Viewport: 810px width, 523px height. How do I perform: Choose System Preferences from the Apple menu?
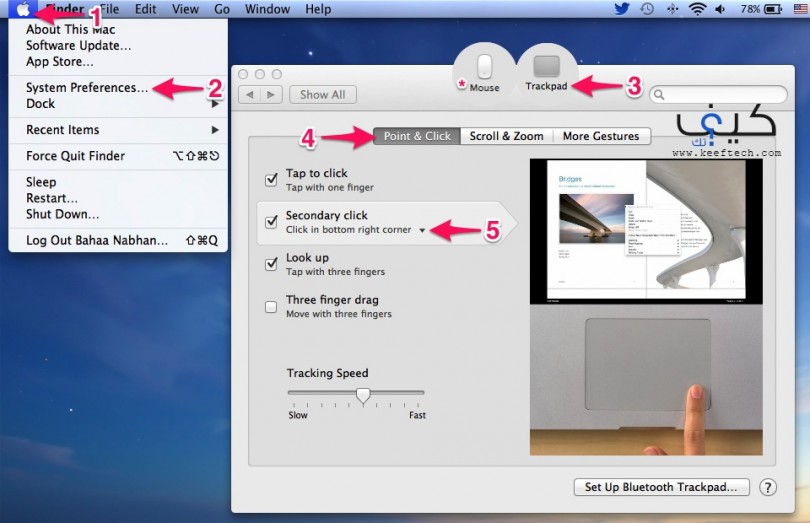point(87,88)
